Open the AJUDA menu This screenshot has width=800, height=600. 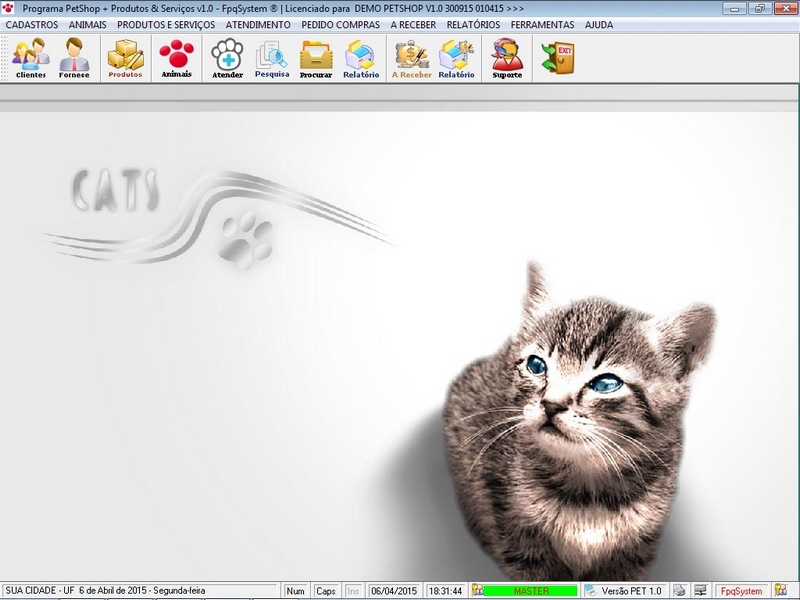pos(599,24)
